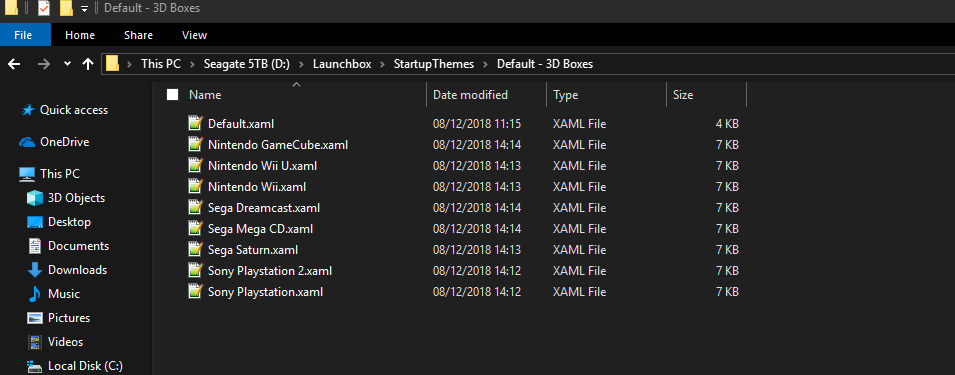Image resolution: width=955 pixels, height=375 pixels.
Task: Open Pictures folder in sidebar
Action: click(69, 318)
